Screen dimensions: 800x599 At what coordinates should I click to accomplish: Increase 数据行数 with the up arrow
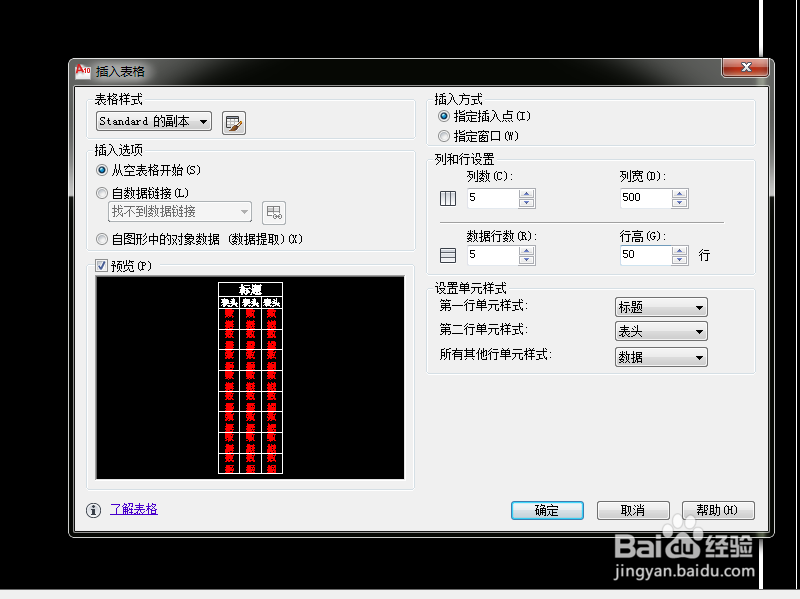[527, 251]
